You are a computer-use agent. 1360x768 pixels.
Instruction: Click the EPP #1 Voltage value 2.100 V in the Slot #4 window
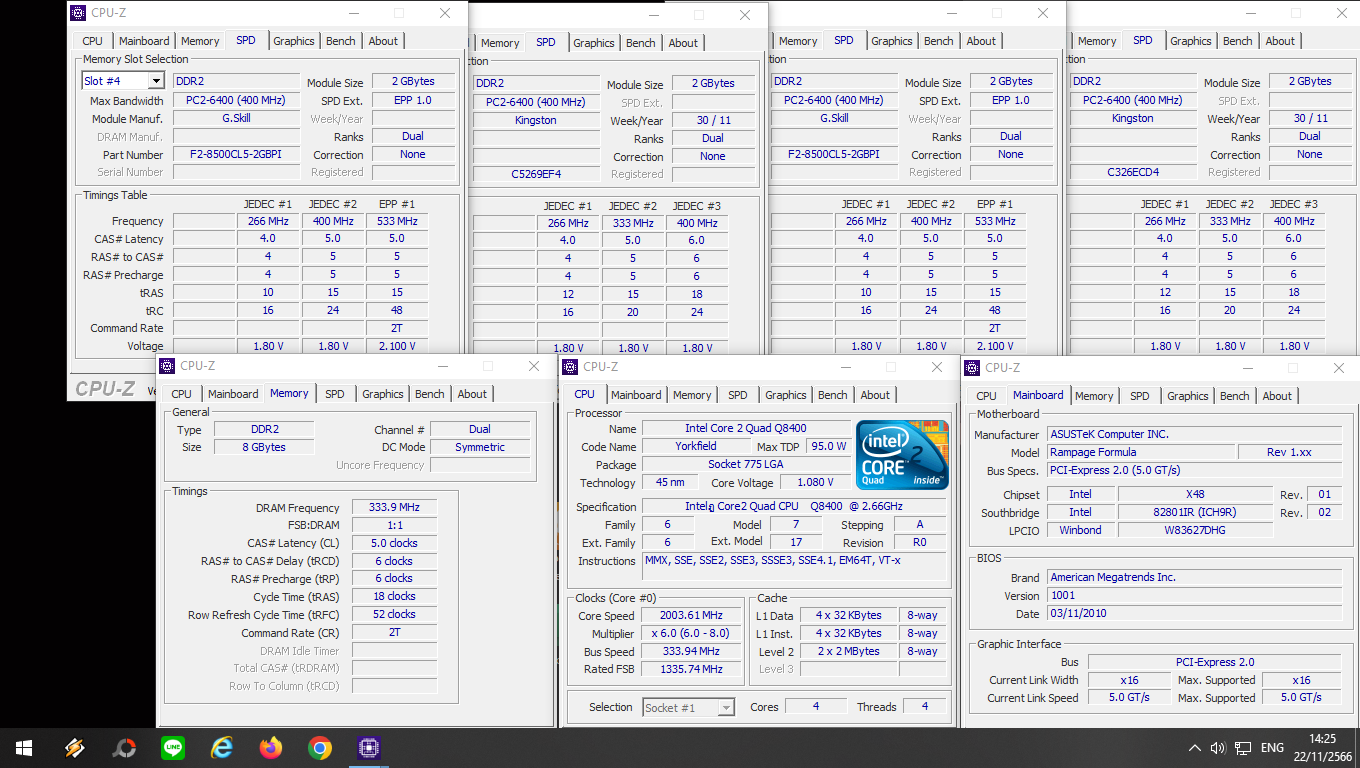tap(397, 346)
